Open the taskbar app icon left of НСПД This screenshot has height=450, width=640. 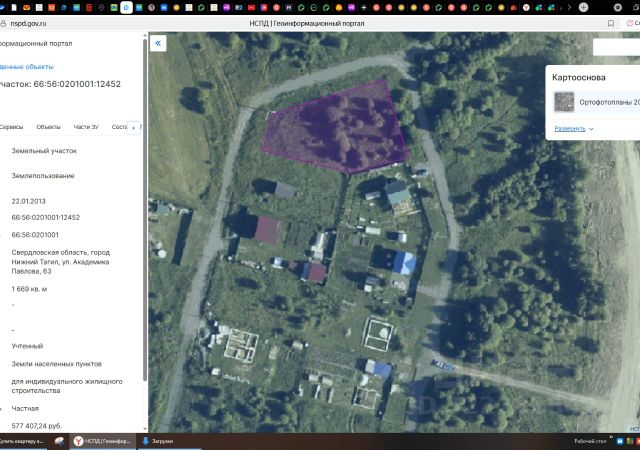[x=60, y=441]
